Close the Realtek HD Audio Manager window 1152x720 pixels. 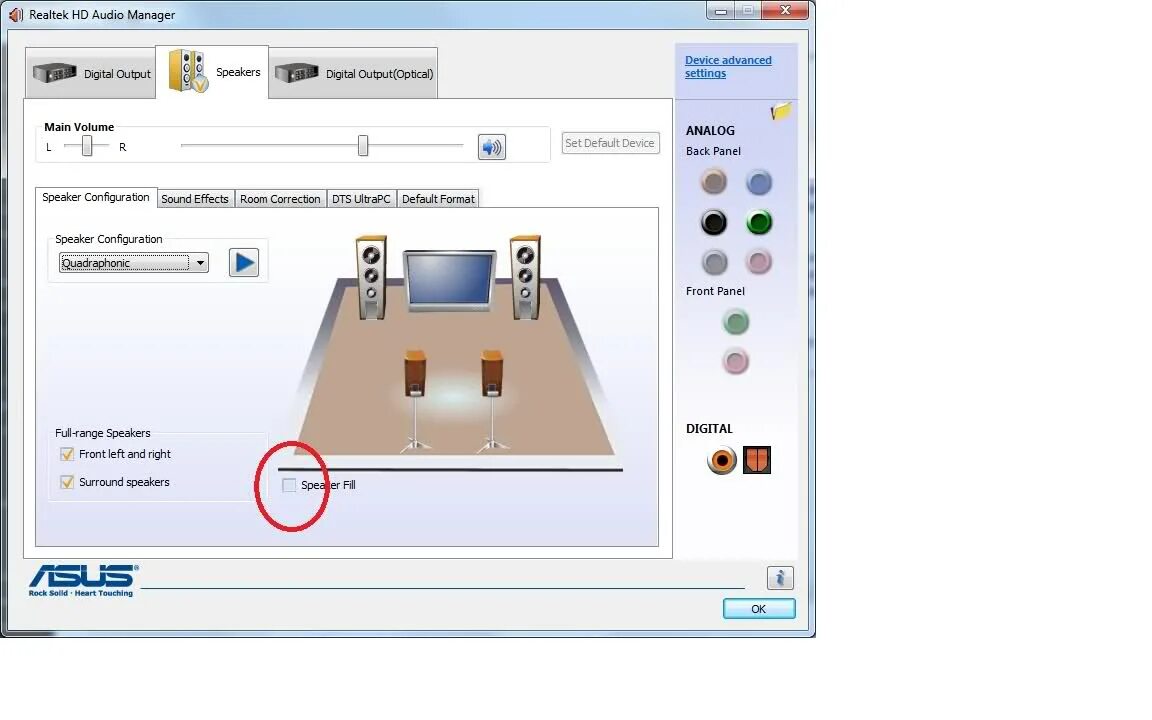785,10
